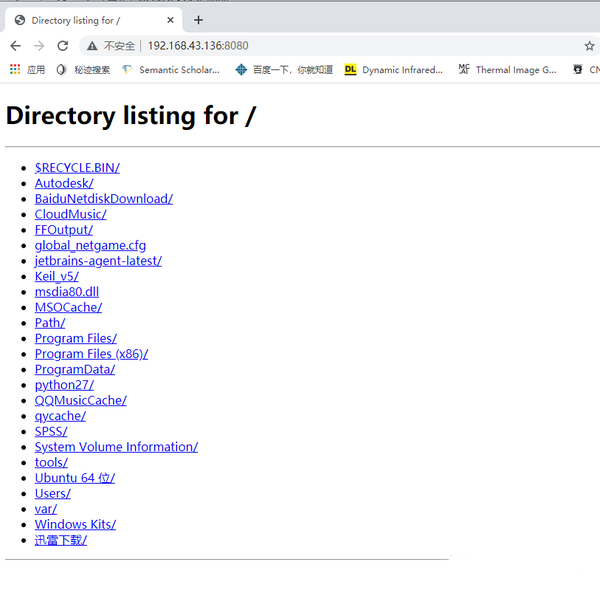This screenshot has width=600, height=590.
Task: Click the browser forward arrow
Action: [x=39, y=46]
